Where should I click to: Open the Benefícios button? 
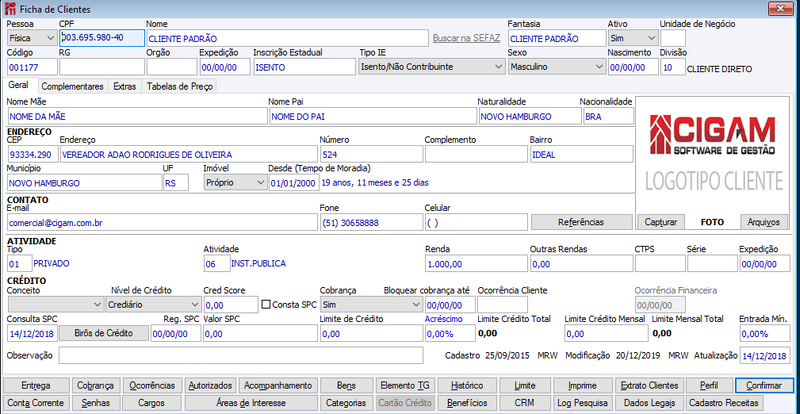coord(467,402)
